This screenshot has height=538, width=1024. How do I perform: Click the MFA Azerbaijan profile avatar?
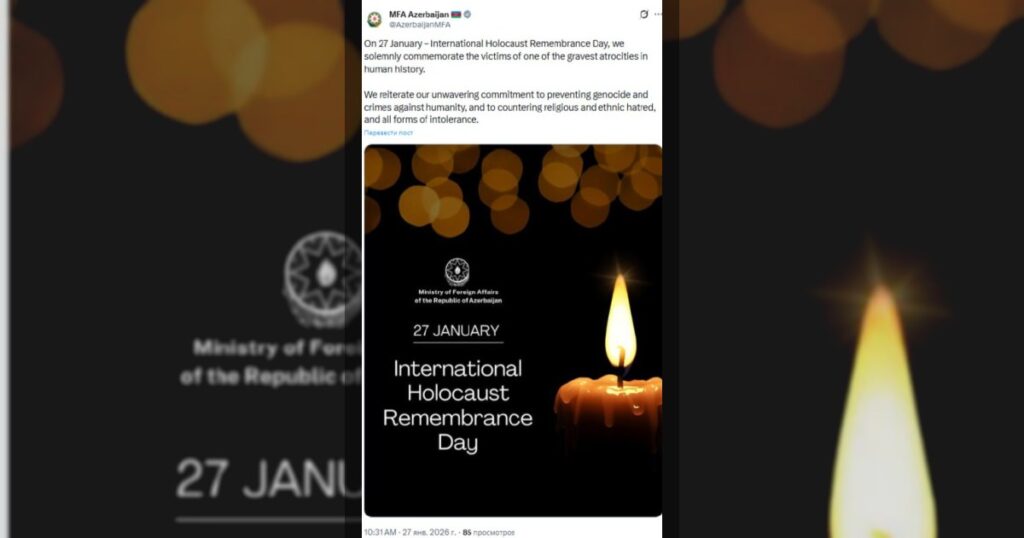[374, 19]
